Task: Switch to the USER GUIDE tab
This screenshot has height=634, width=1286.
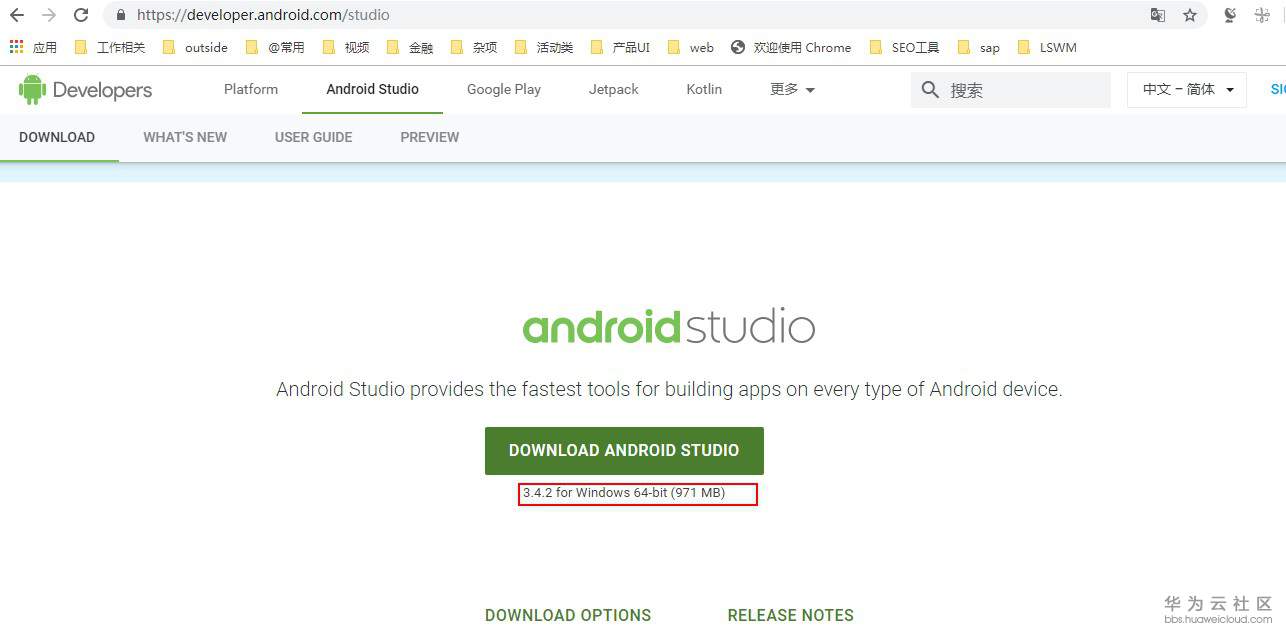Action: click(x=313, y=137)
